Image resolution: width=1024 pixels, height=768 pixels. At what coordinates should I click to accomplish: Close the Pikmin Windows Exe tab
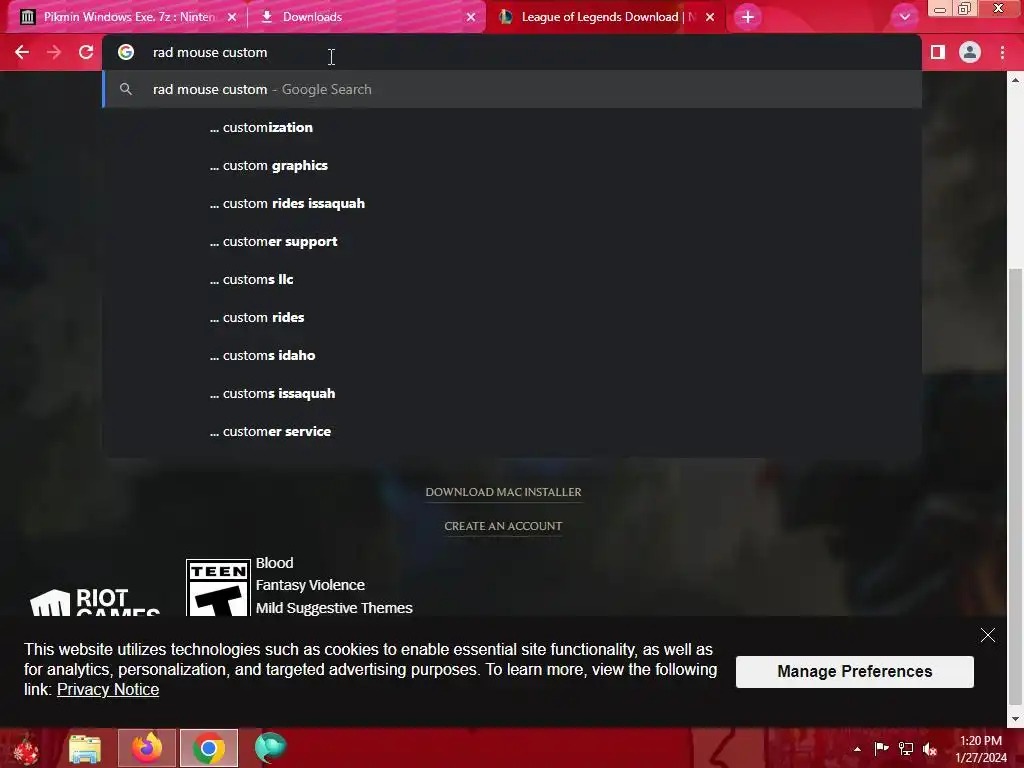pos(232,17)
